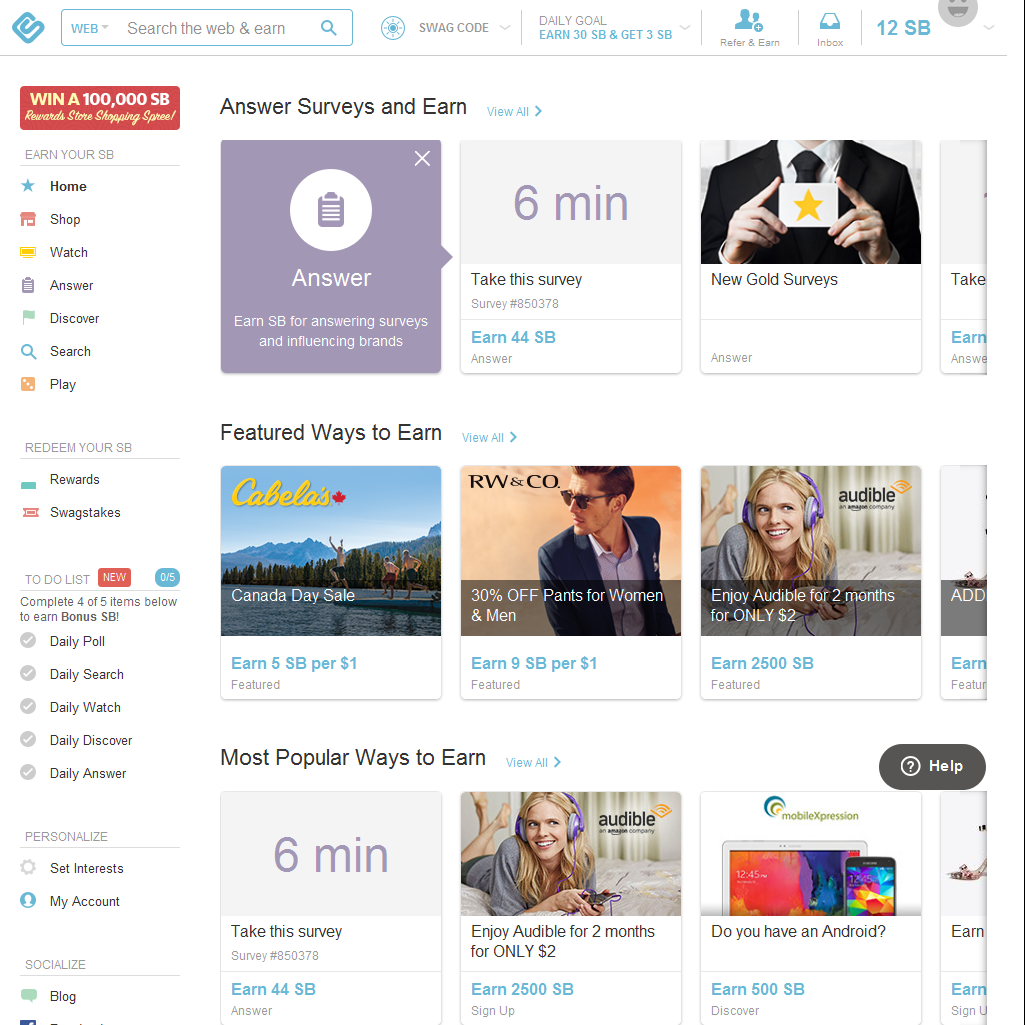
Task: Toggle the Daily Answer checkmark
Action: (28, 772)
